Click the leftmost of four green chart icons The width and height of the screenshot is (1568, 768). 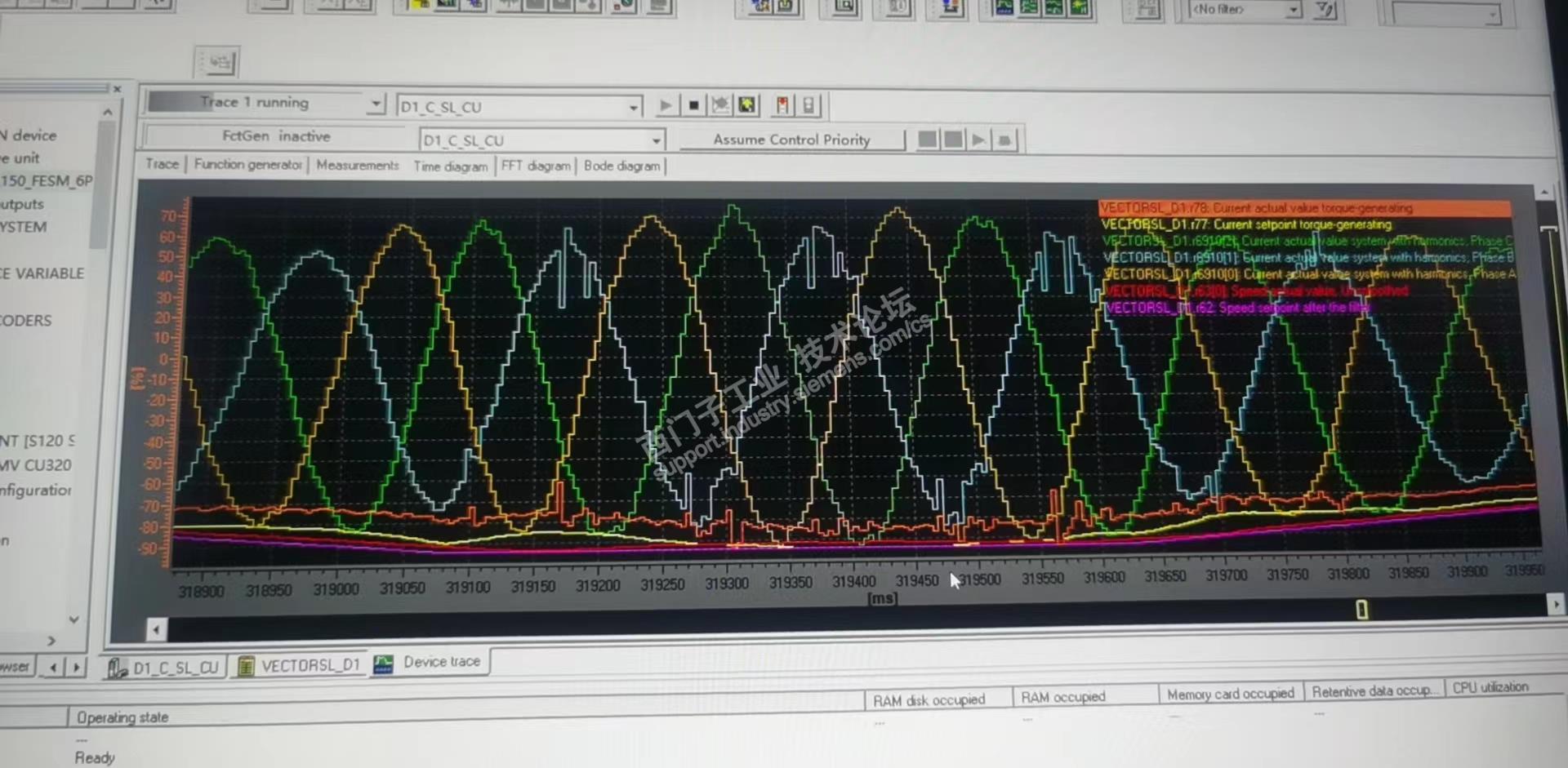tap(1004, 7)
